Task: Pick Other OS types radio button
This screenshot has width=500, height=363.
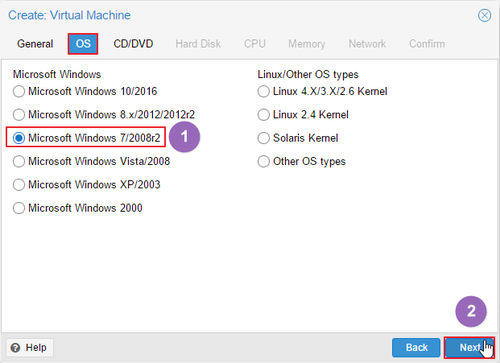Action: pos(263,161)
